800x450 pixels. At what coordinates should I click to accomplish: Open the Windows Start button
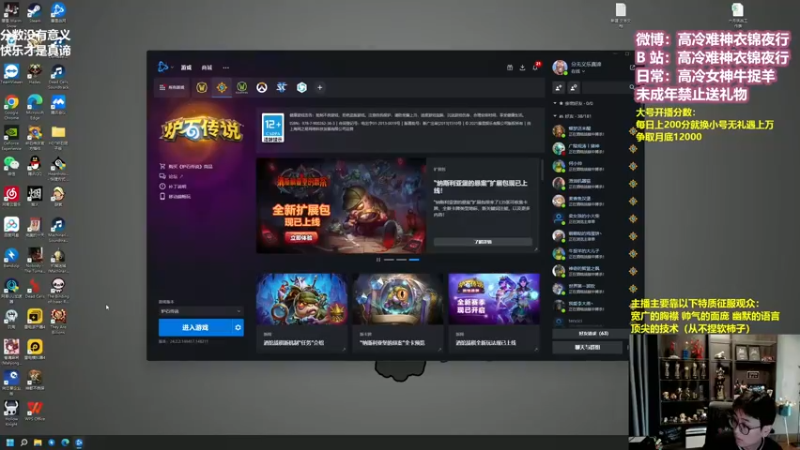click(10, 442)
